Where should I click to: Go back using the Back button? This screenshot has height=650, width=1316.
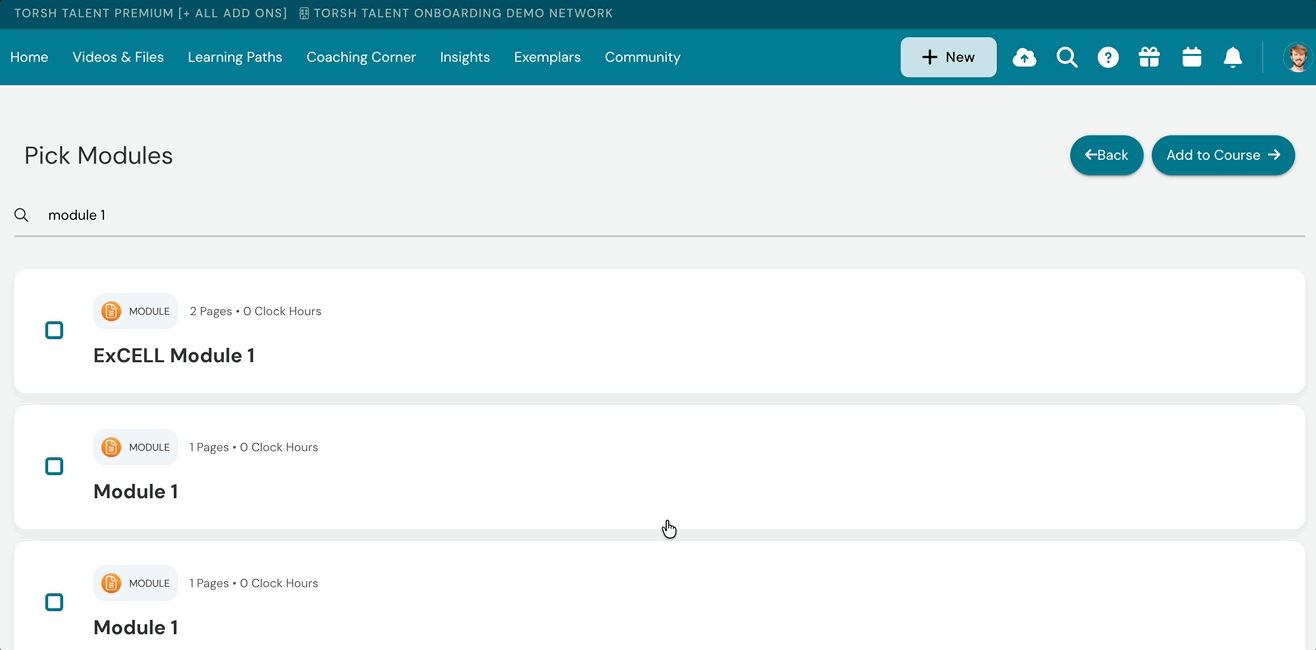click(x=1106, y=155)
